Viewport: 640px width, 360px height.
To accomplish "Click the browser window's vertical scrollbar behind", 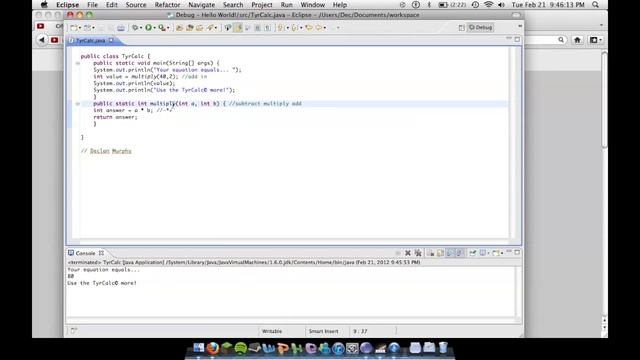I will point(604,100).
